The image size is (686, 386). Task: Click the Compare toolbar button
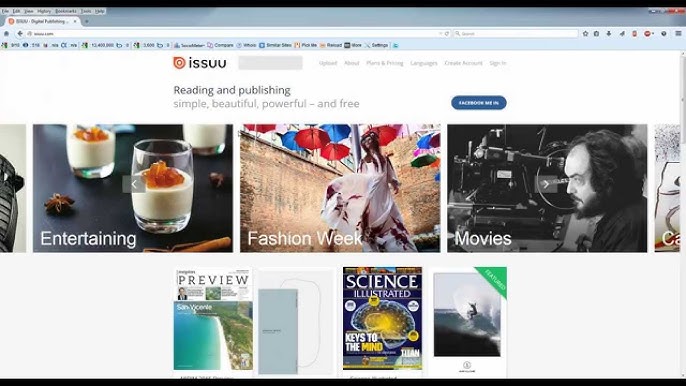click(x=220, y=45)
